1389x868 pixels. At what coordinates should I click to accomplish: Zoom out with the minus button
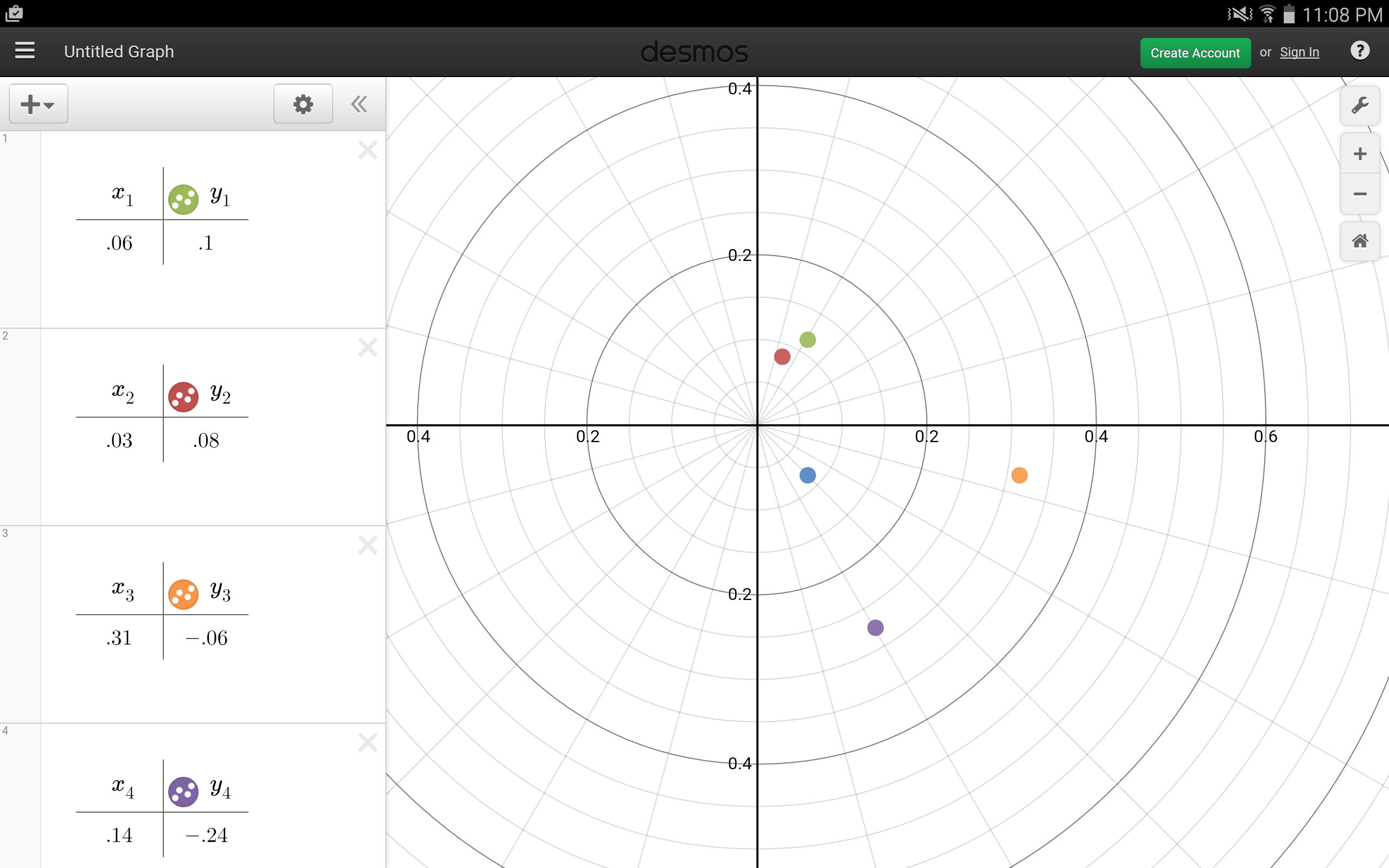(1359, 194)
